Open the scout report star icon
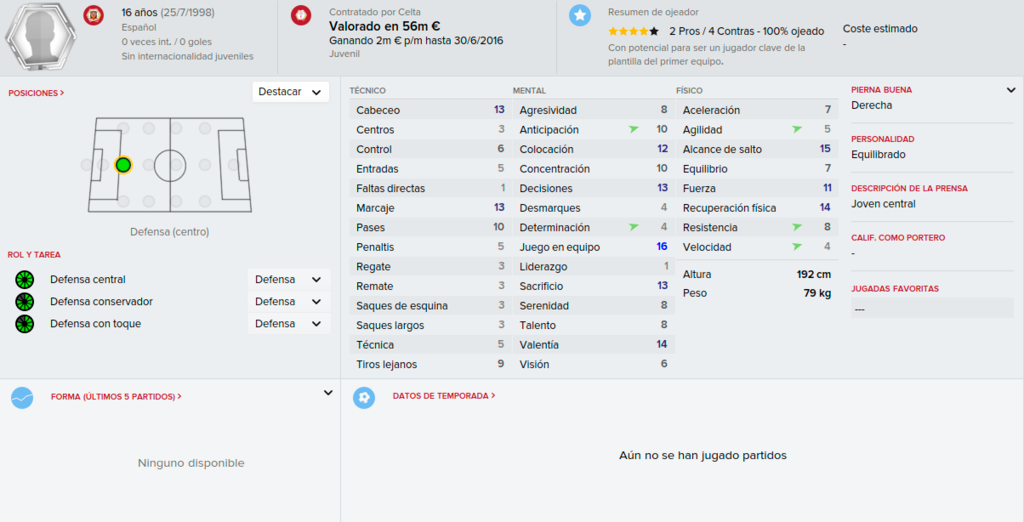Viewport: 1024px width, 522px height. pyautogui.click(x=580, y=15)
